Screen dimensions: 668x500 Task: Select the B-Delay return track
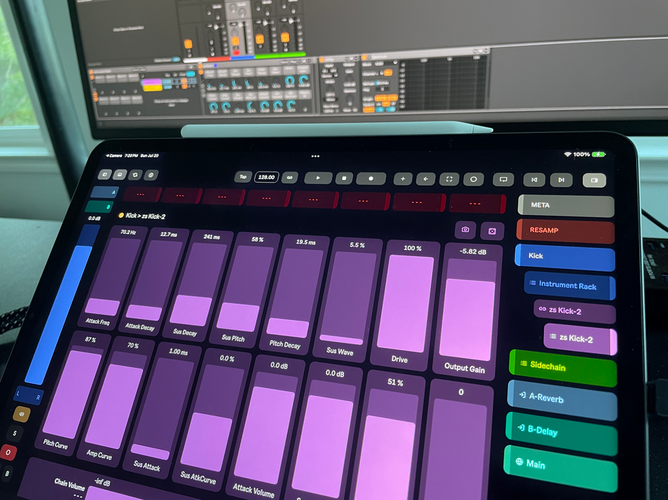(561, 433)
